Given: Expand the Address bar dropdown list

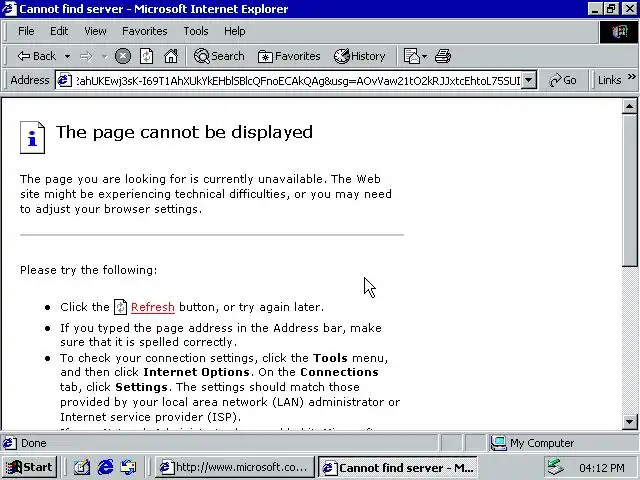Looking at the screenshot, I should coord(529,80).
